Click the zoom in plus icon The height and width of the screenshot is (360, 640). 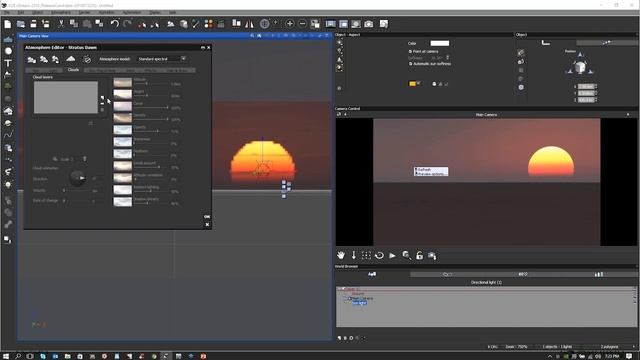[289, 24]
